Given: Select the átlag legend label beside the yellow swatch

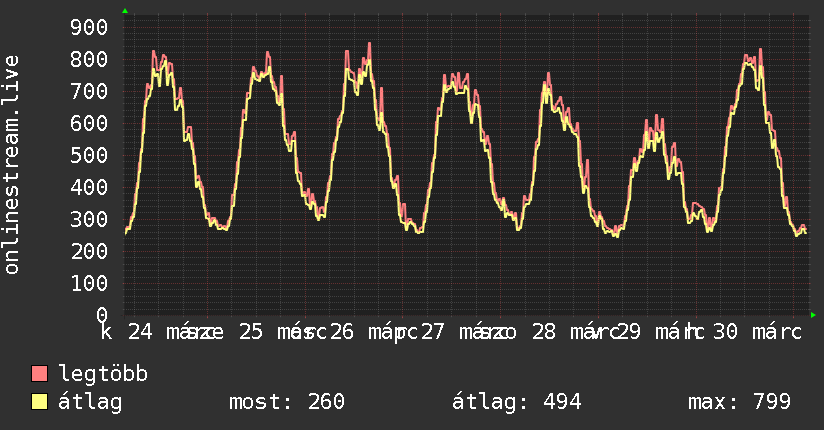Looking at the screenshot, I should coord(90,402).
